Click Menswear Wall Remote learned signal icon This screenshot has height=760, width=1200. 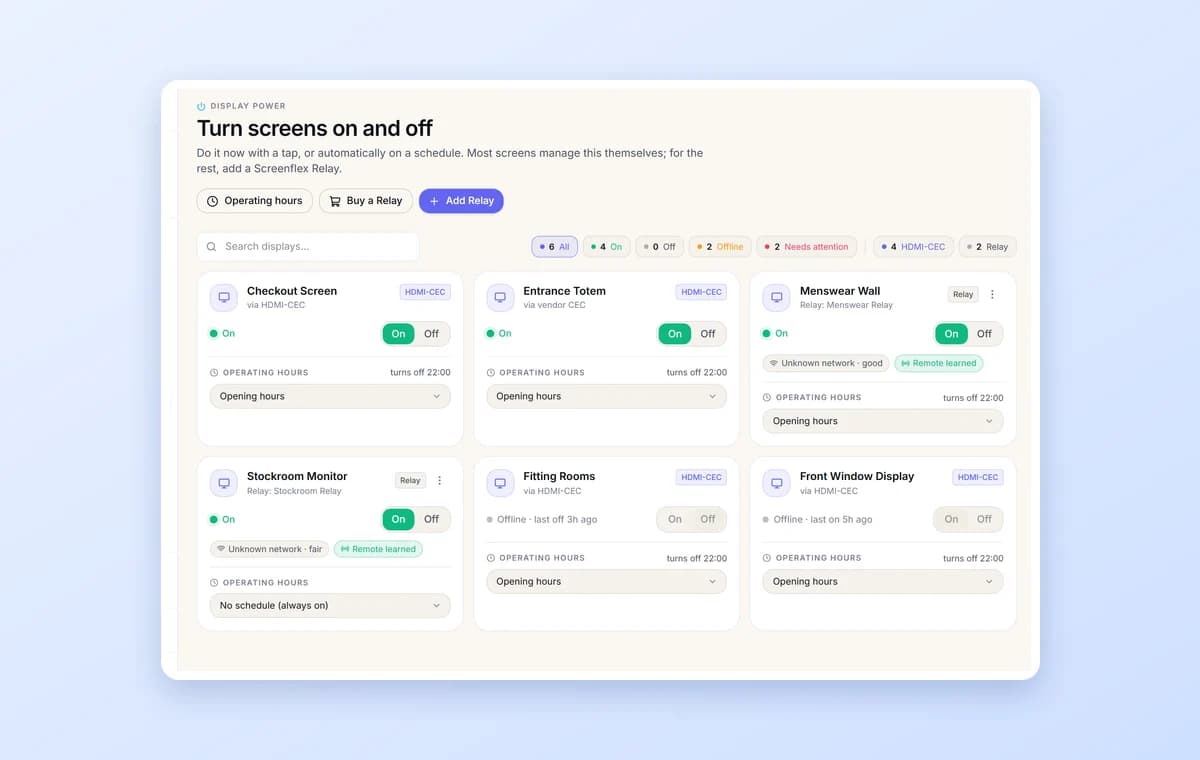[x=905, y=363]
